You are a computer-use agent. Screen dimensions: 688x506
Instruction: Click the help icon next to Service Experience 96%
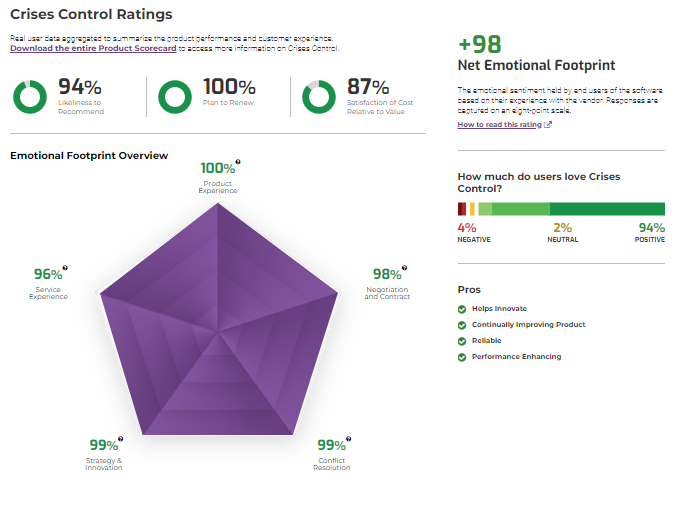65,267
